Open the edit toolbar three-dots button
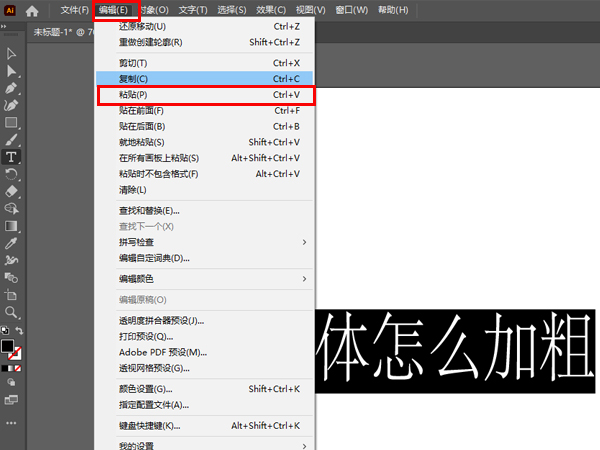Viewport: 600px width, 450px height. [12, 424]
